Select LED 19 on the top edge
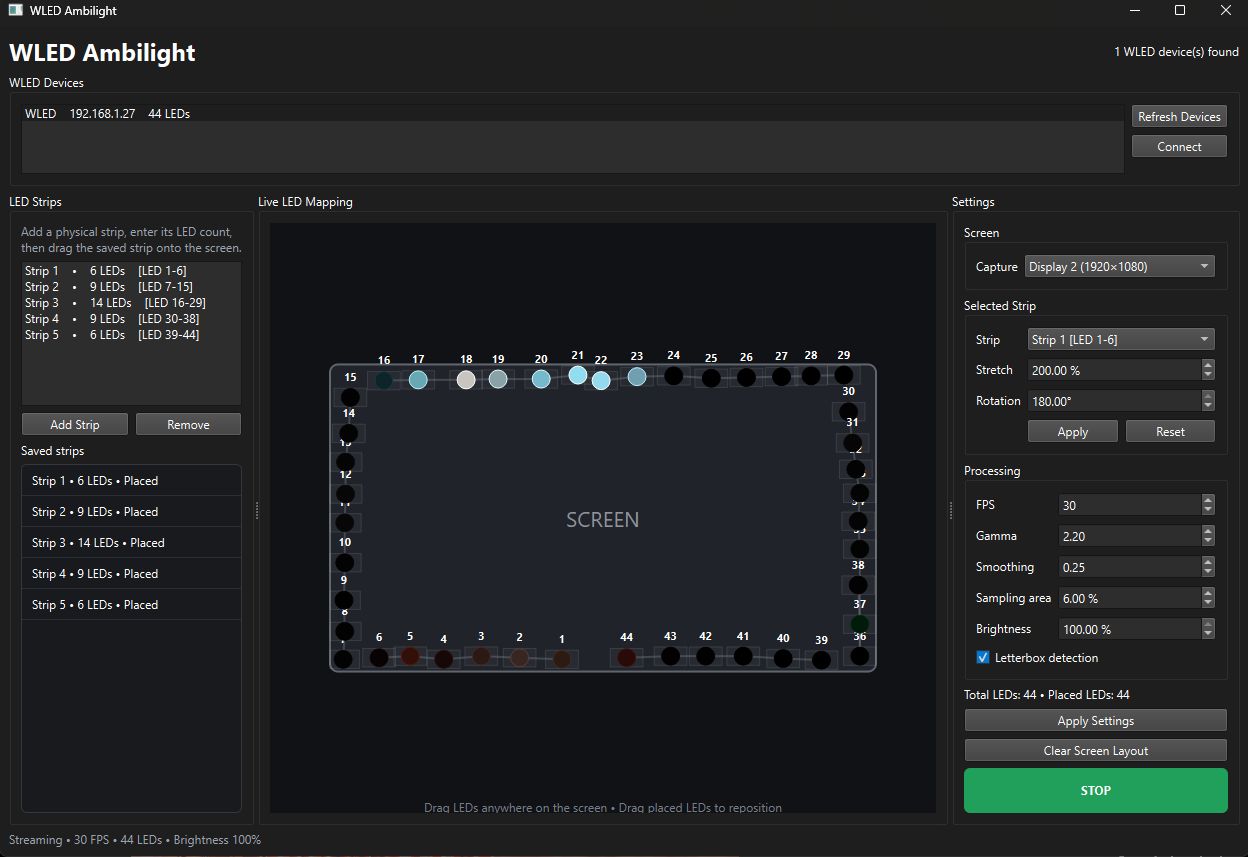 (x=498, y=380)
